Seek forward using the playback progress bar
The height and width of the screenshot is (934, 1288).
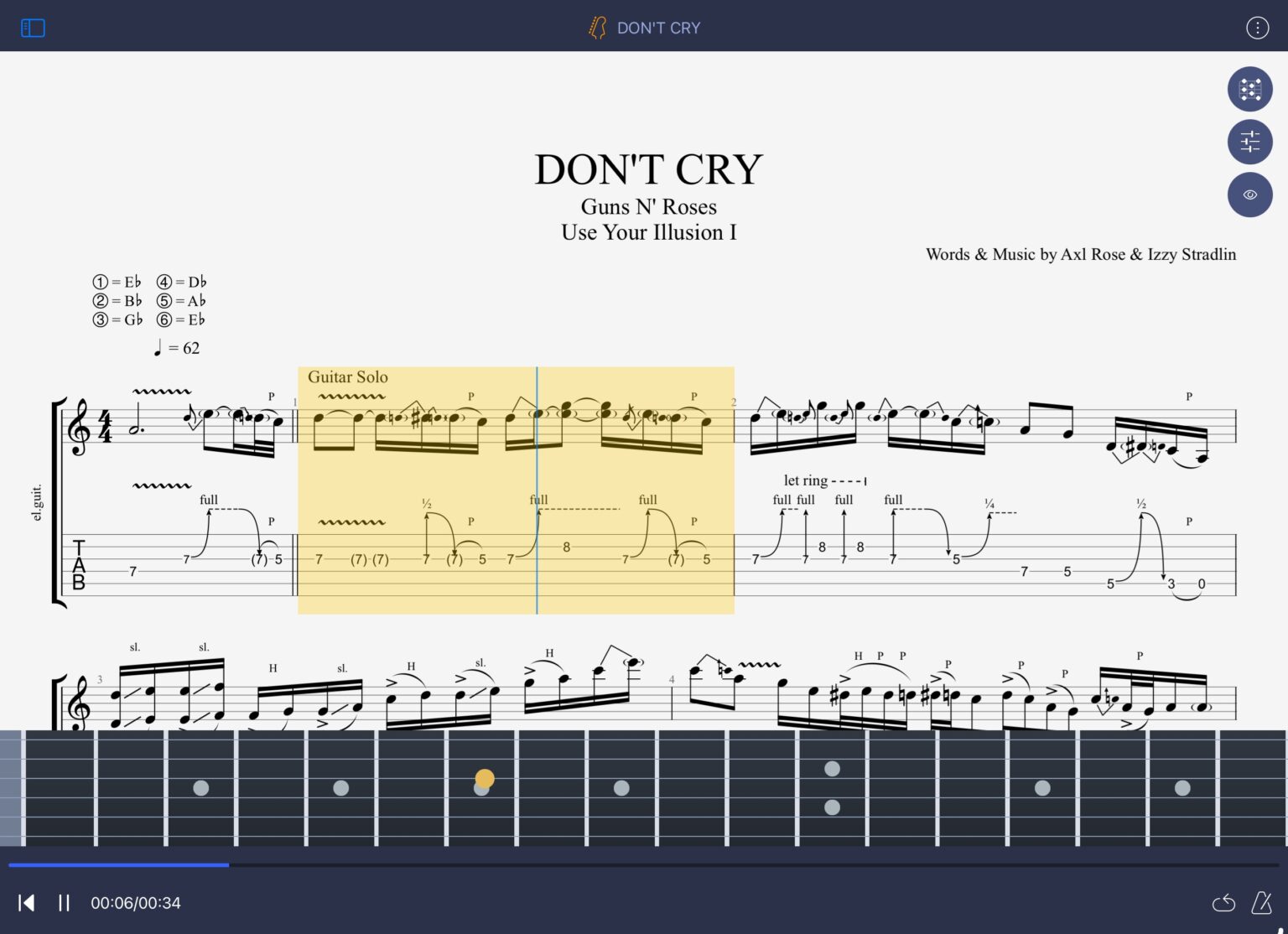pos(503,864)
